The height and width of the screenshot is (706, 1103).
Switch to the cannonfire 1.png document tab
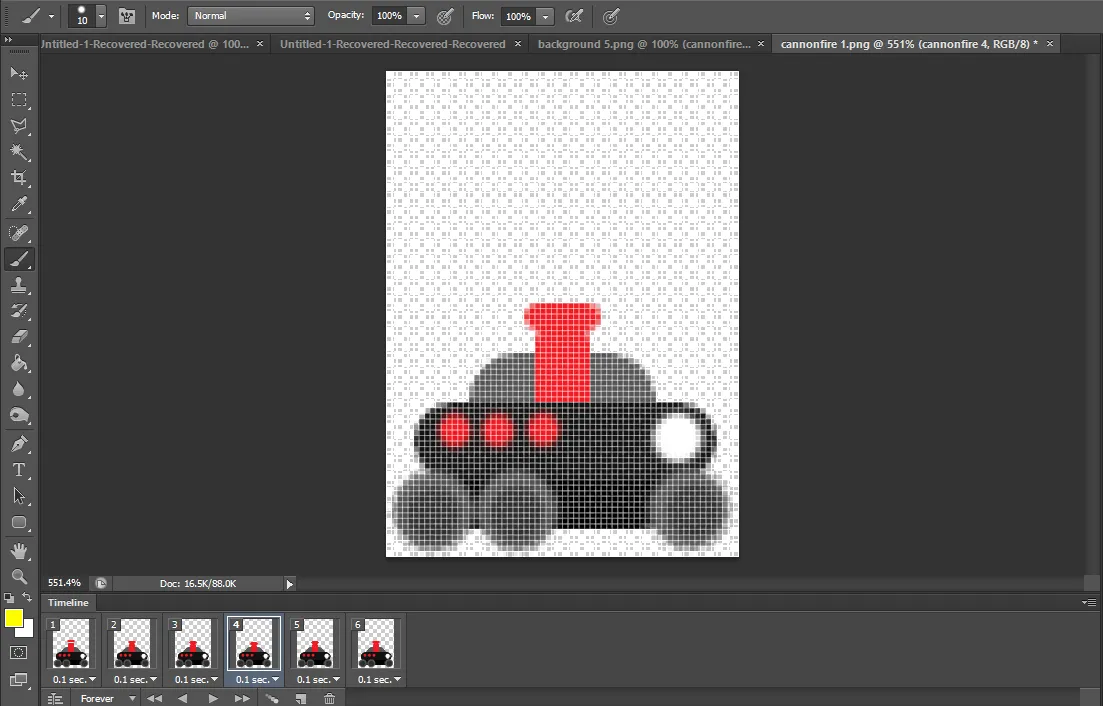[x=909, y=44]
